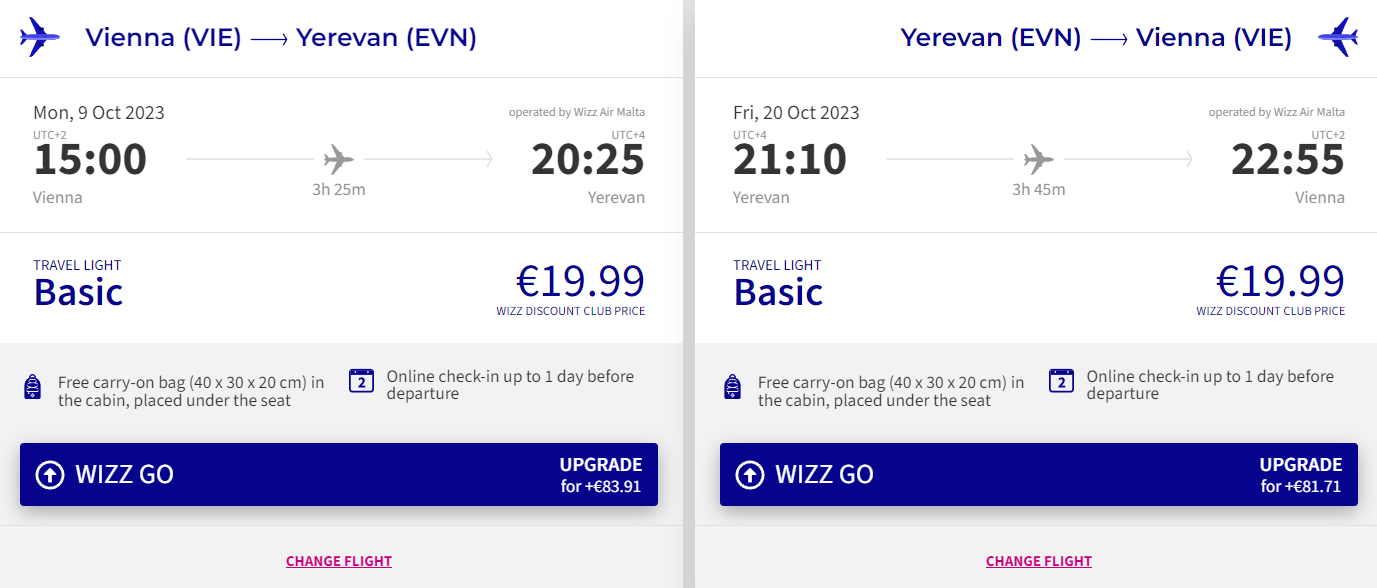Select the return Basic fare €19.99 price

tap(1280, 282)
